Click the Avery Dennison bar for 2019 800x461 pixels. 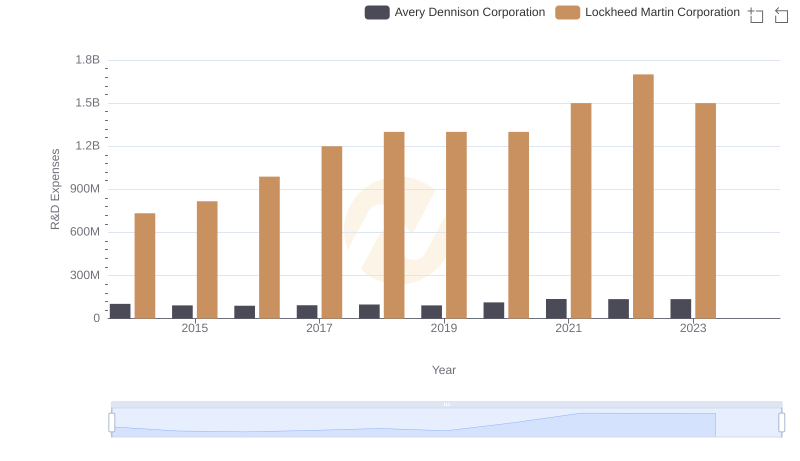click(x=432, y=312)
